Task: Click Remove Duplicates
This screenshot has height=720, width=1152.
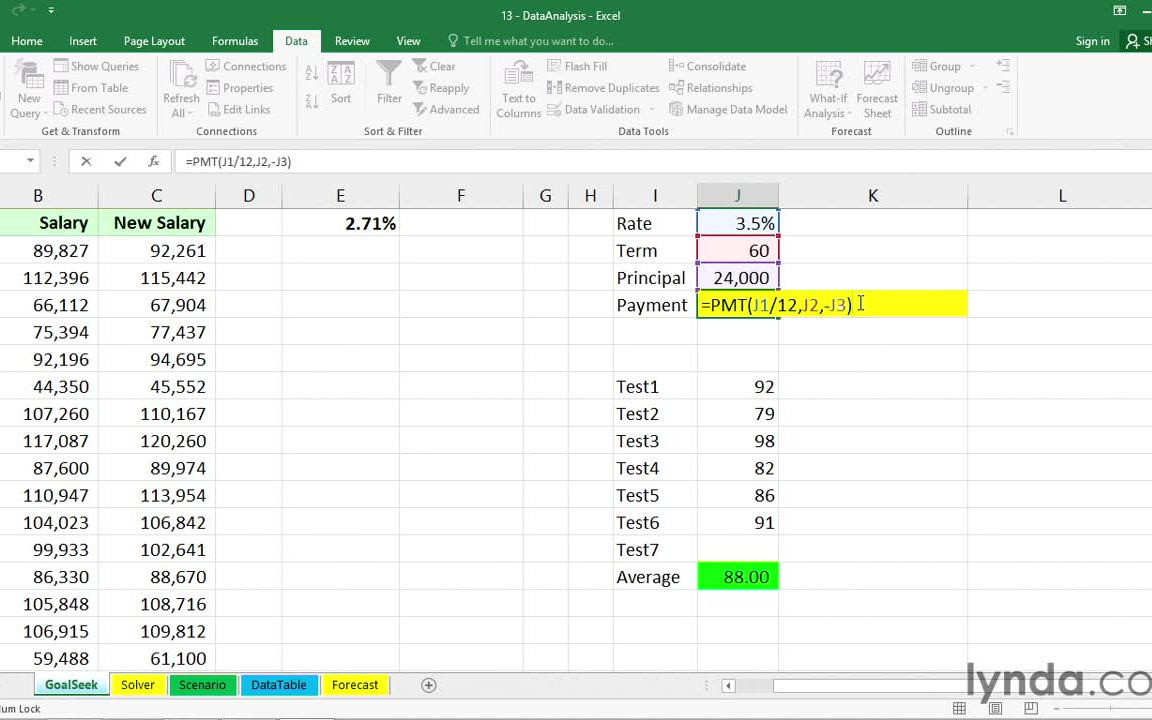Action: (603, 87)
